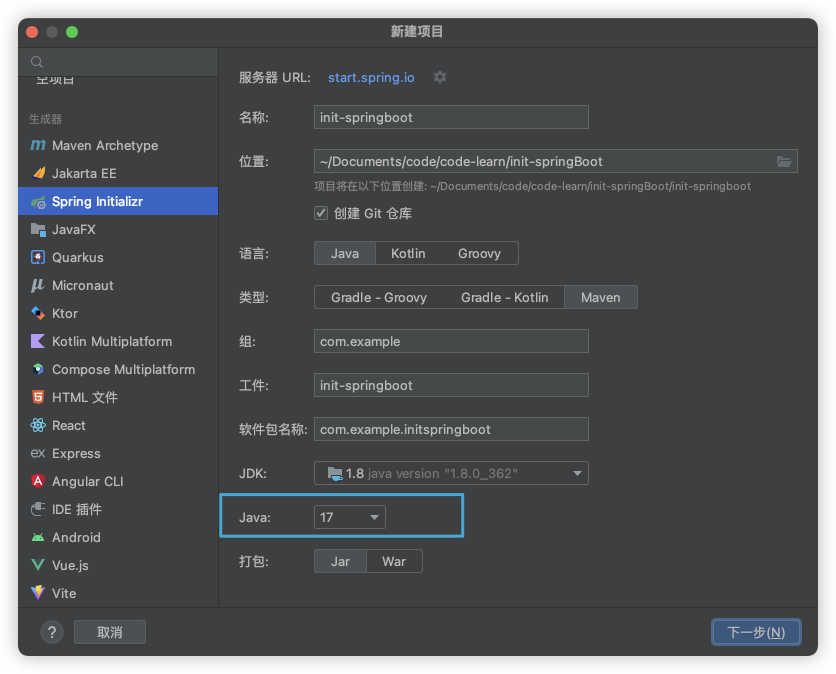Click the Android robot icon
The height and width of the screenshot is (674, 836).
click(x=38, y=537)
